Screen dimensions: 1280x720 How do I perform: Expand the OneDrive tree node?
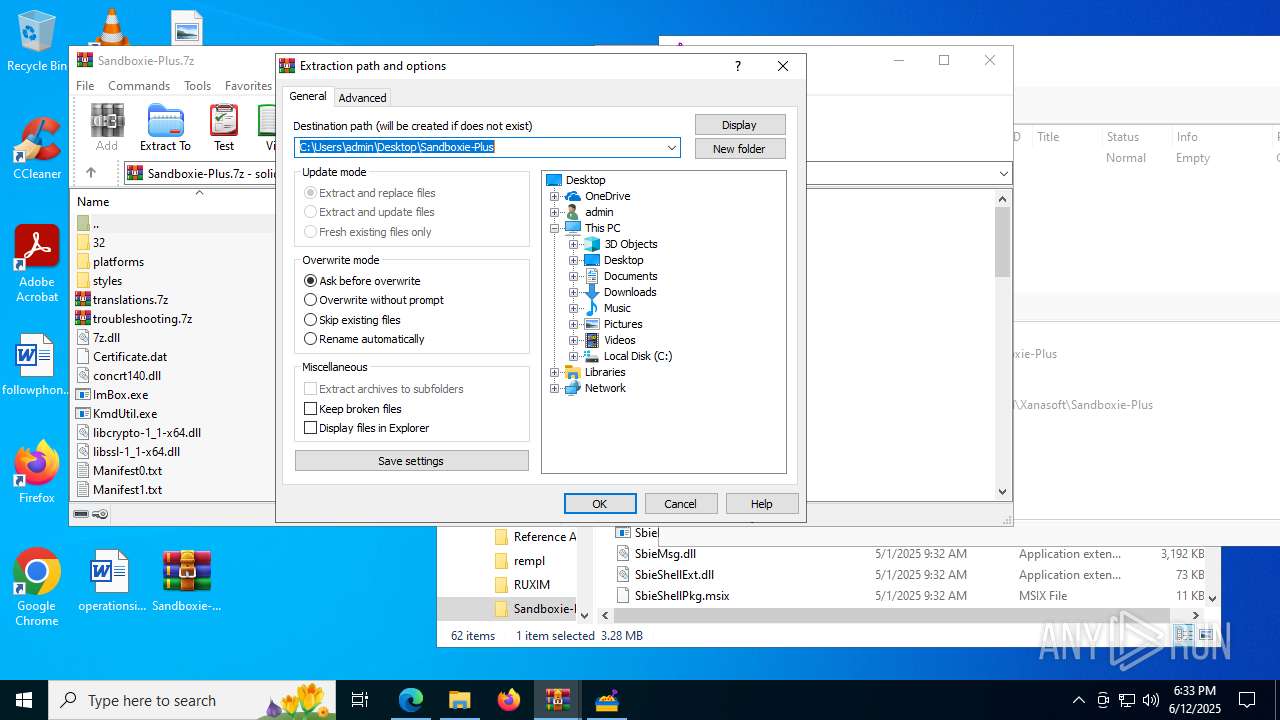pyautogui.click(x=555, y=196)
